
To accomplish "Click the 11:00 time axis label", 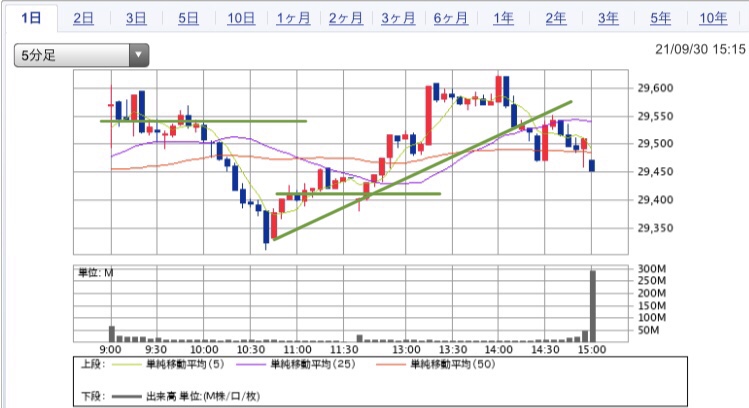I will [x=297, y=349].
